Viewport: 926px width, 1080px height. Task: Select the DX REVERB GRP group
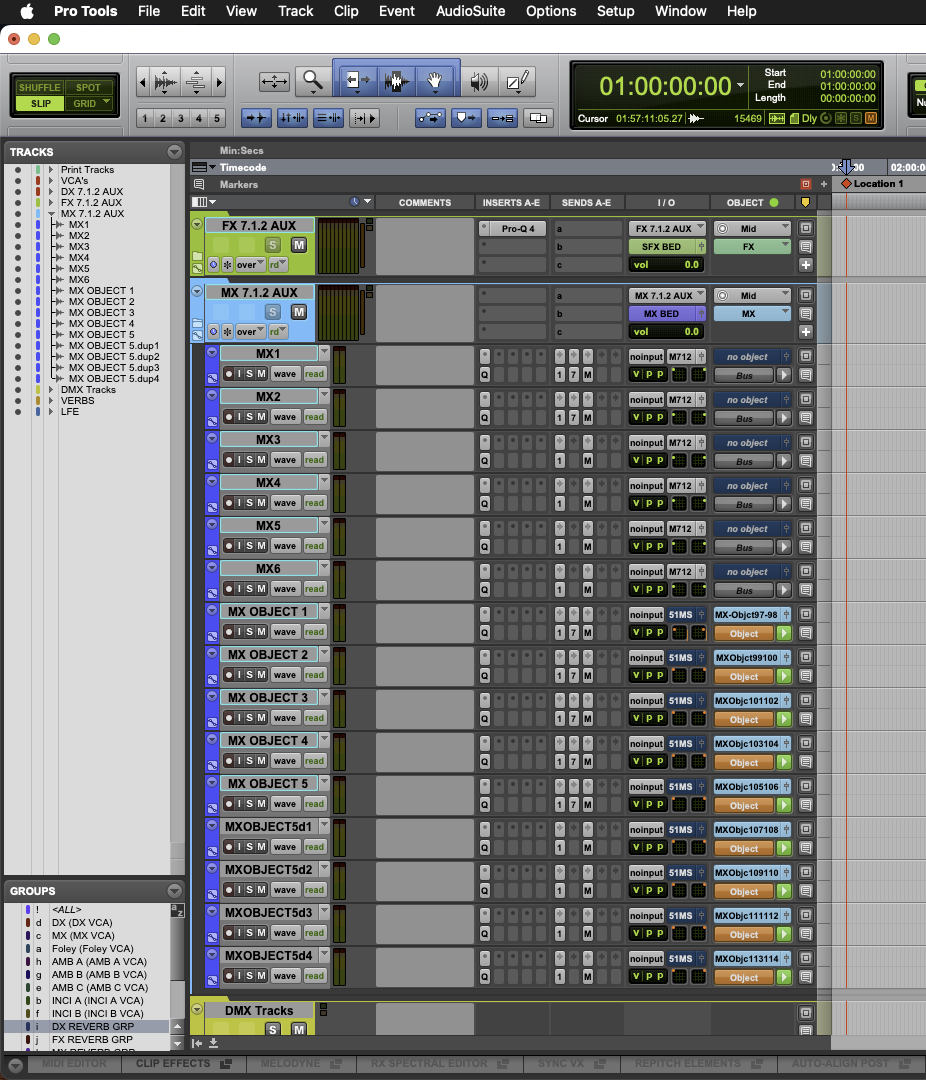93,1026
